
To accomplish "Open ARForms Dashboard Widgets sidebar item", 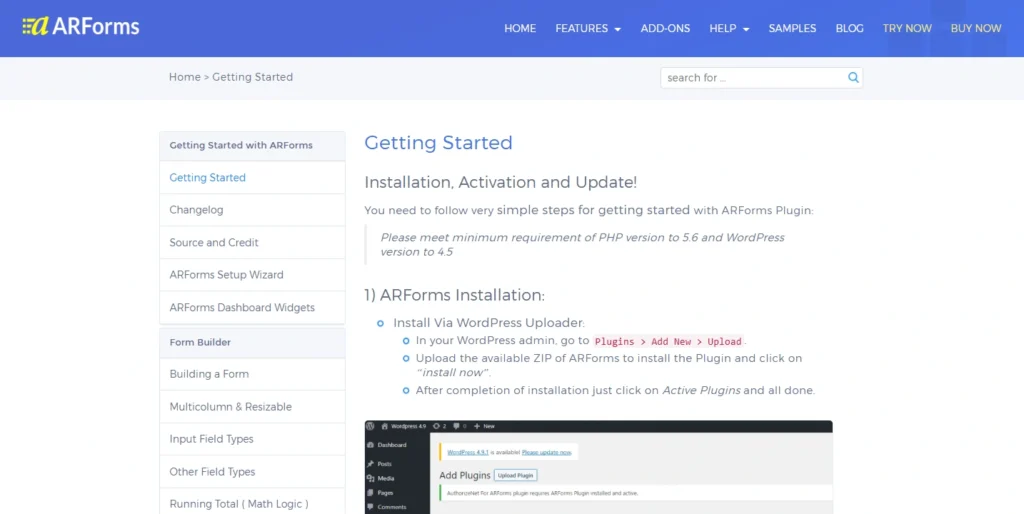I will click(252, 308).
